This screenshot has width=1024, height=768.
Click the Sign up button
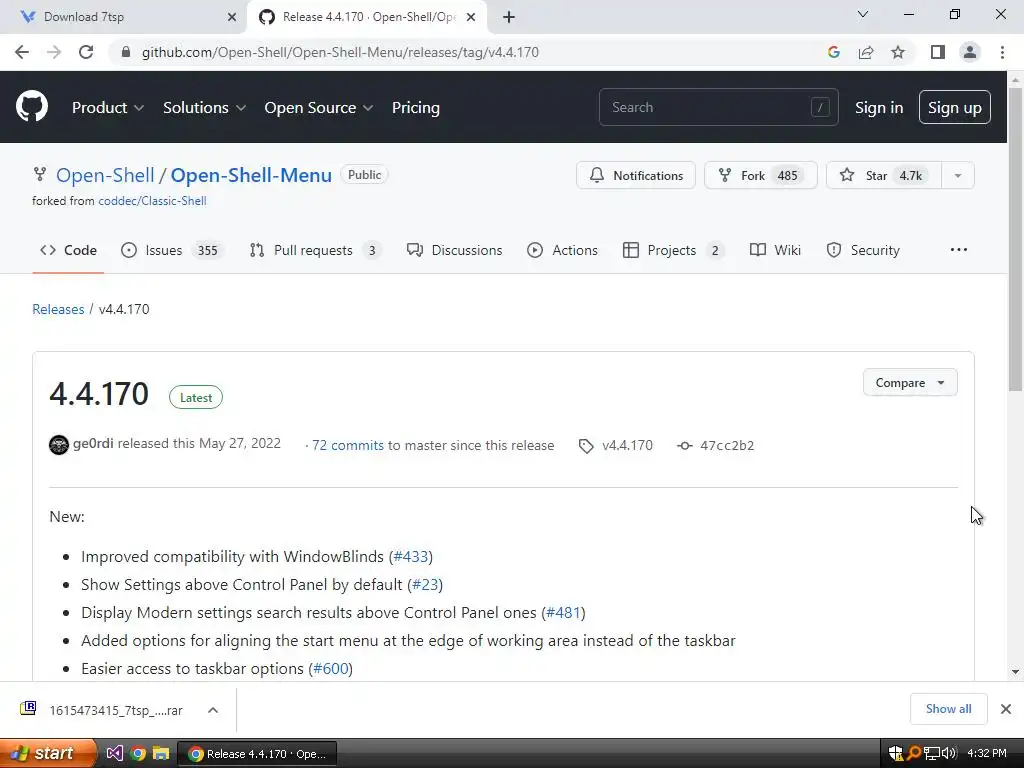pyautogui.click(x=955, y=107)
